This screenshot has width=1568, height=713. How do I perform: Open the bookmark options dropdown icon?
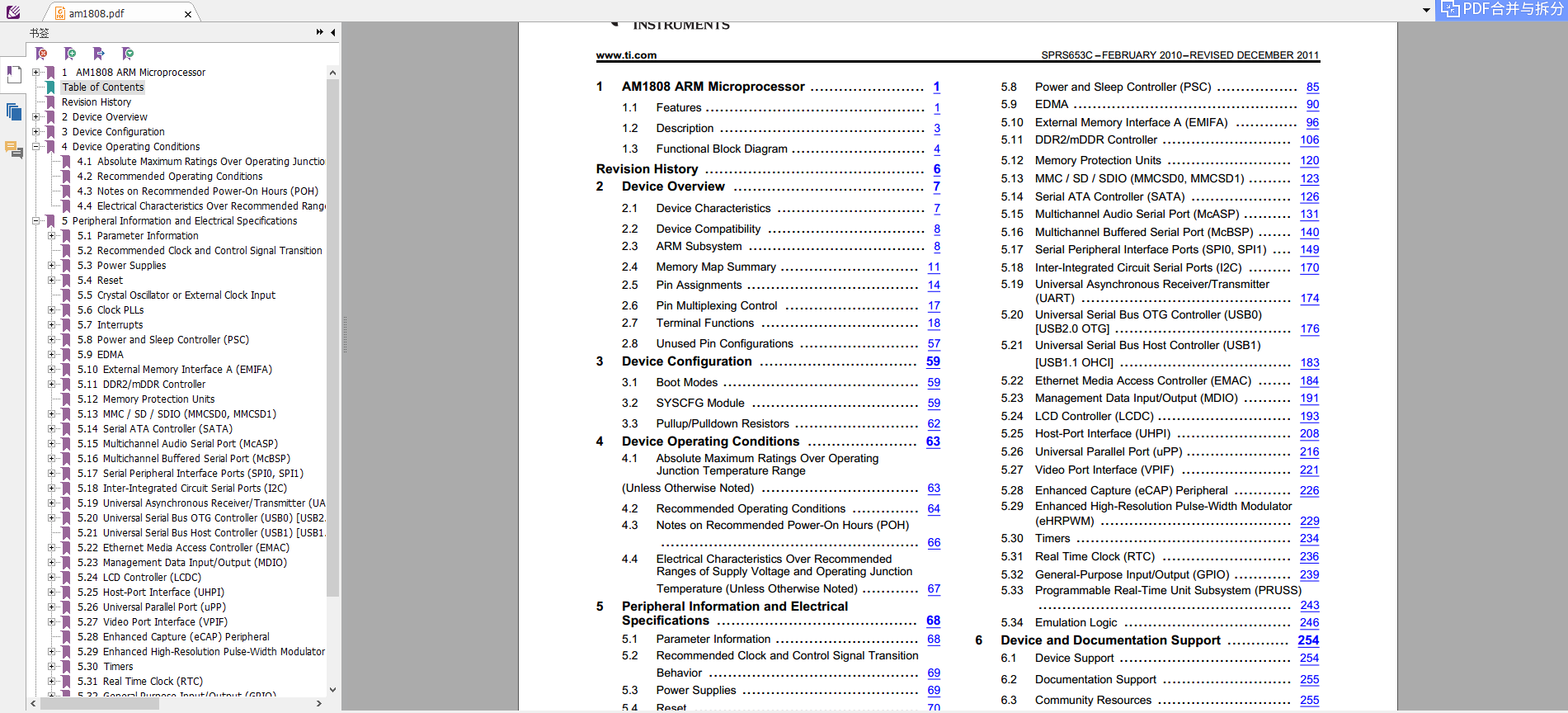(x=127, y=54)
